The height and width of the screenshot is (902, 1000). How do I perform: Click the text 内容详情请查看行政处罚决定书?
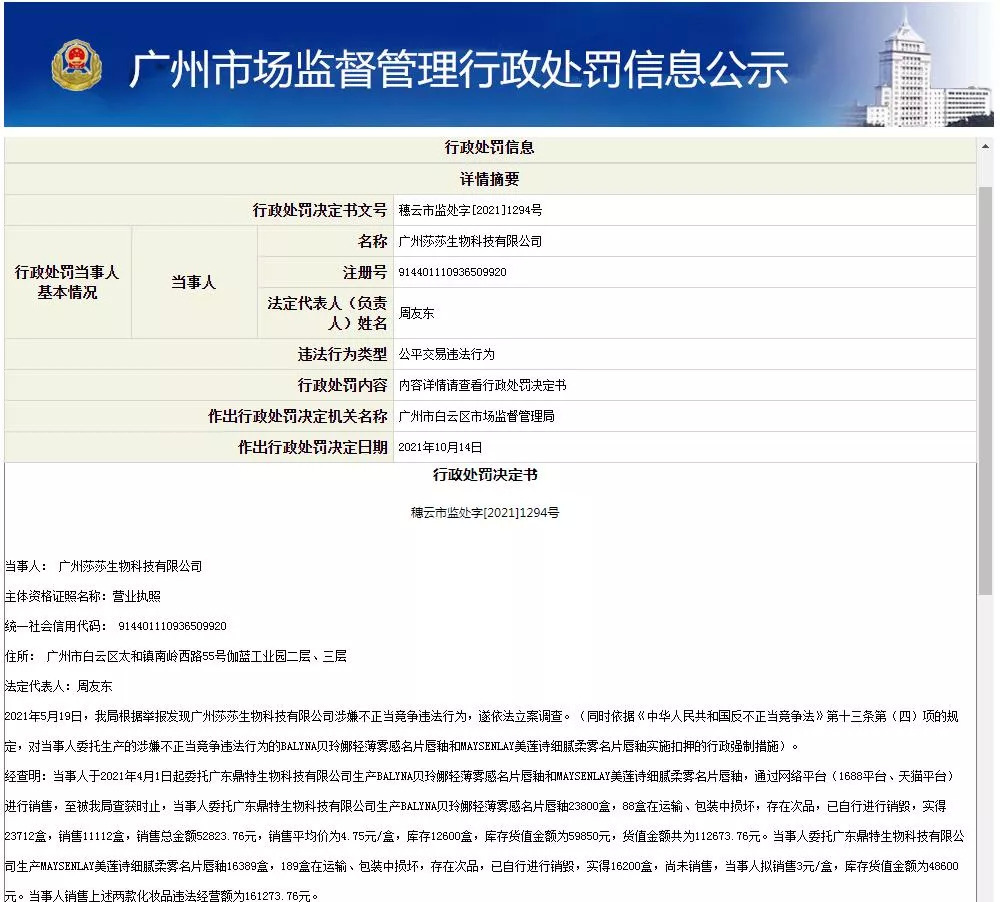click(x=482, y=385)
